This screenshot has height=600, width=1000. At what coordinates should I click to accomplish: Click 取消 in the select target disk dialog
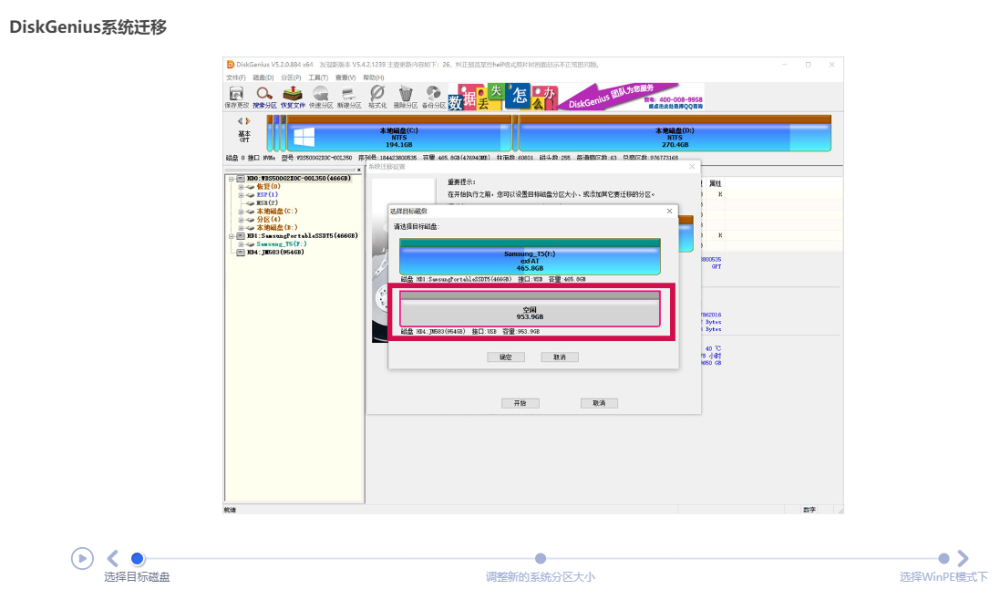tap(559, 357)
